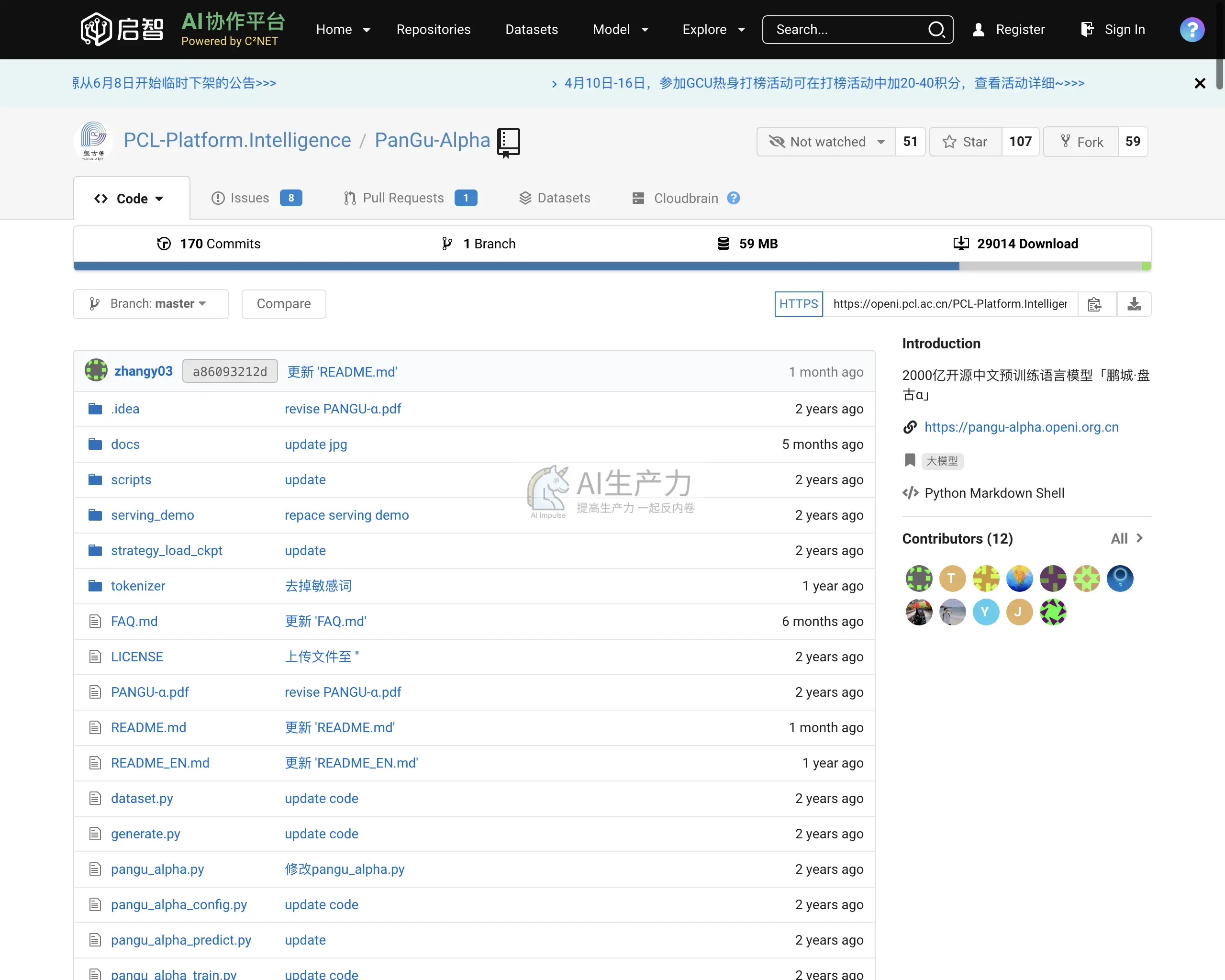The height and width of the screenshot is (980, 1225).
Task: Switch to the Cloudbrain tab
Action: tap(675, 198)
